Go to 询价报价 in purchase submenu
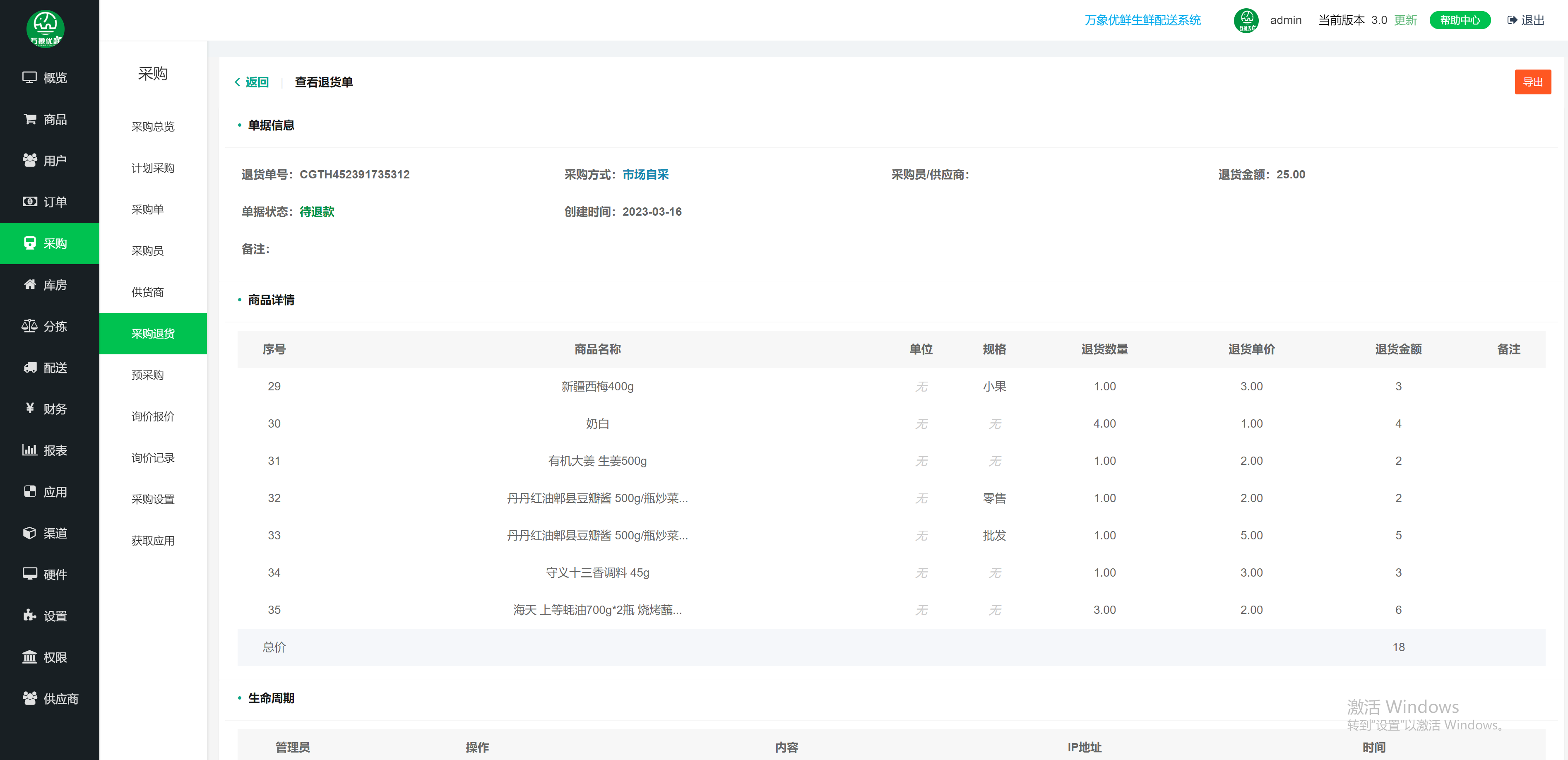The width and height of the screenshot is (1568, 760). point(153,416)
